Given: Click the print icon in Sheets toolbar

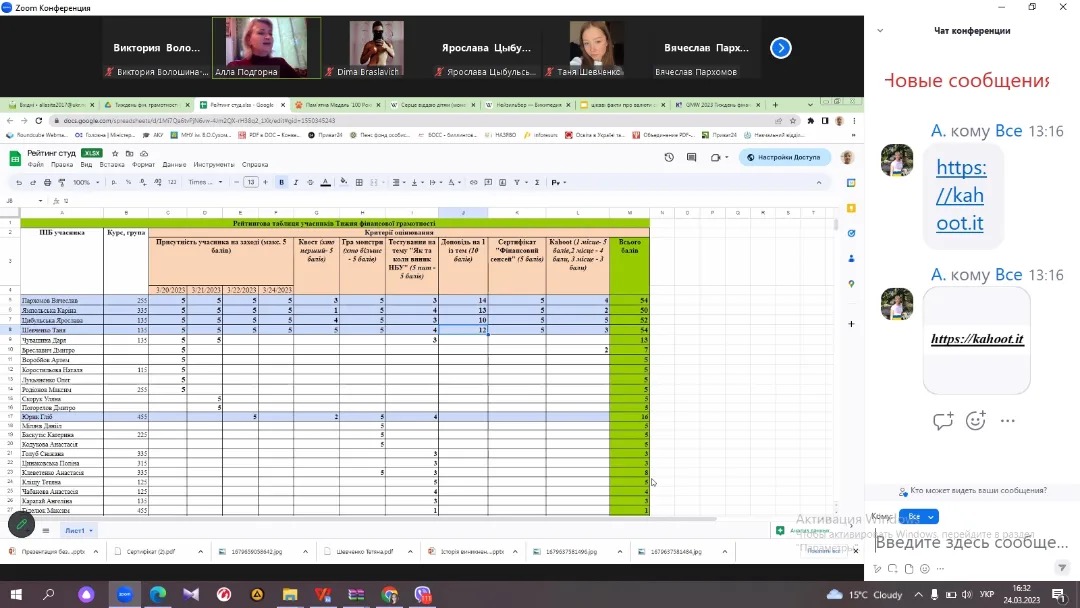Looking at the screenshot, I should tap(47, 182).
